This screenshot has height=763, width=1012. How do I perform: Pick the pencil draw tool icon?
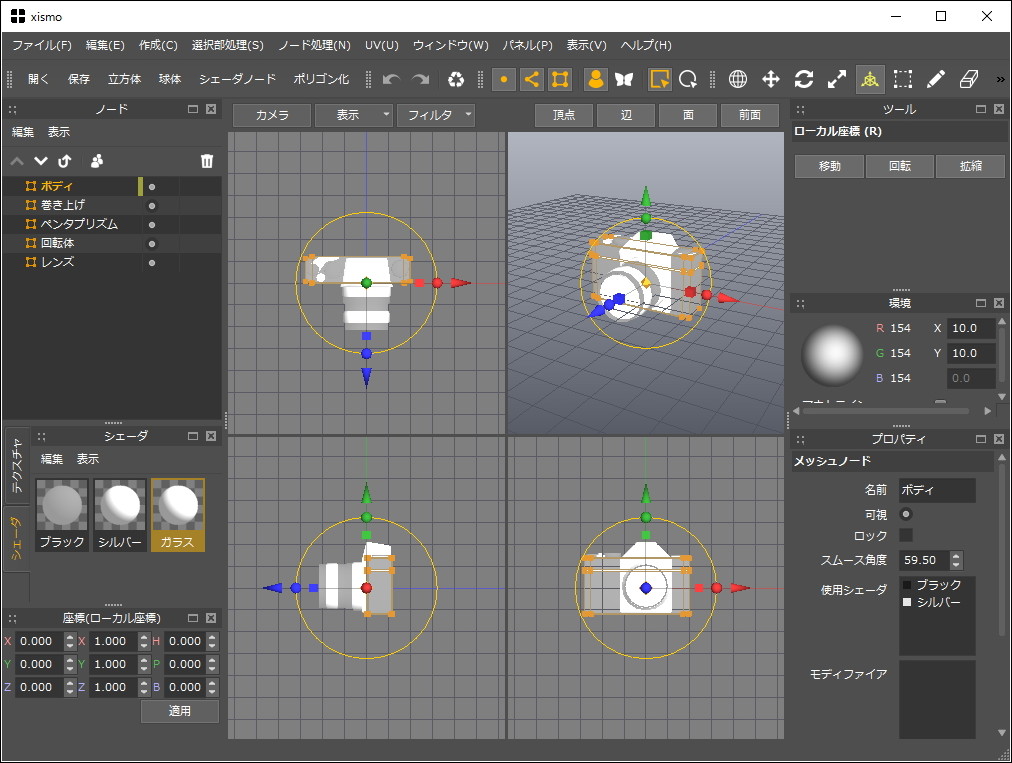[935, 79]
